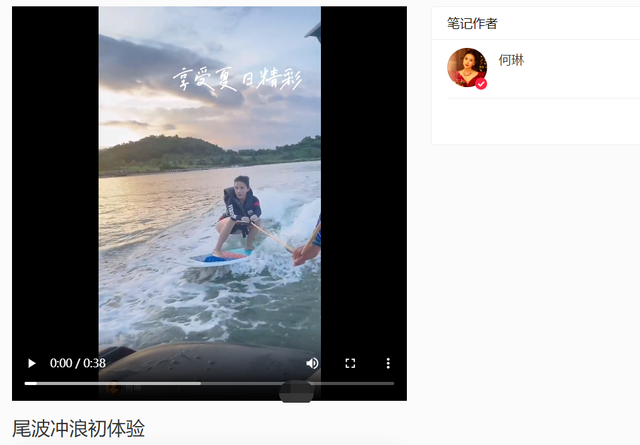
Task: Open the three-dot video options menu
Action: click(388, 363)
